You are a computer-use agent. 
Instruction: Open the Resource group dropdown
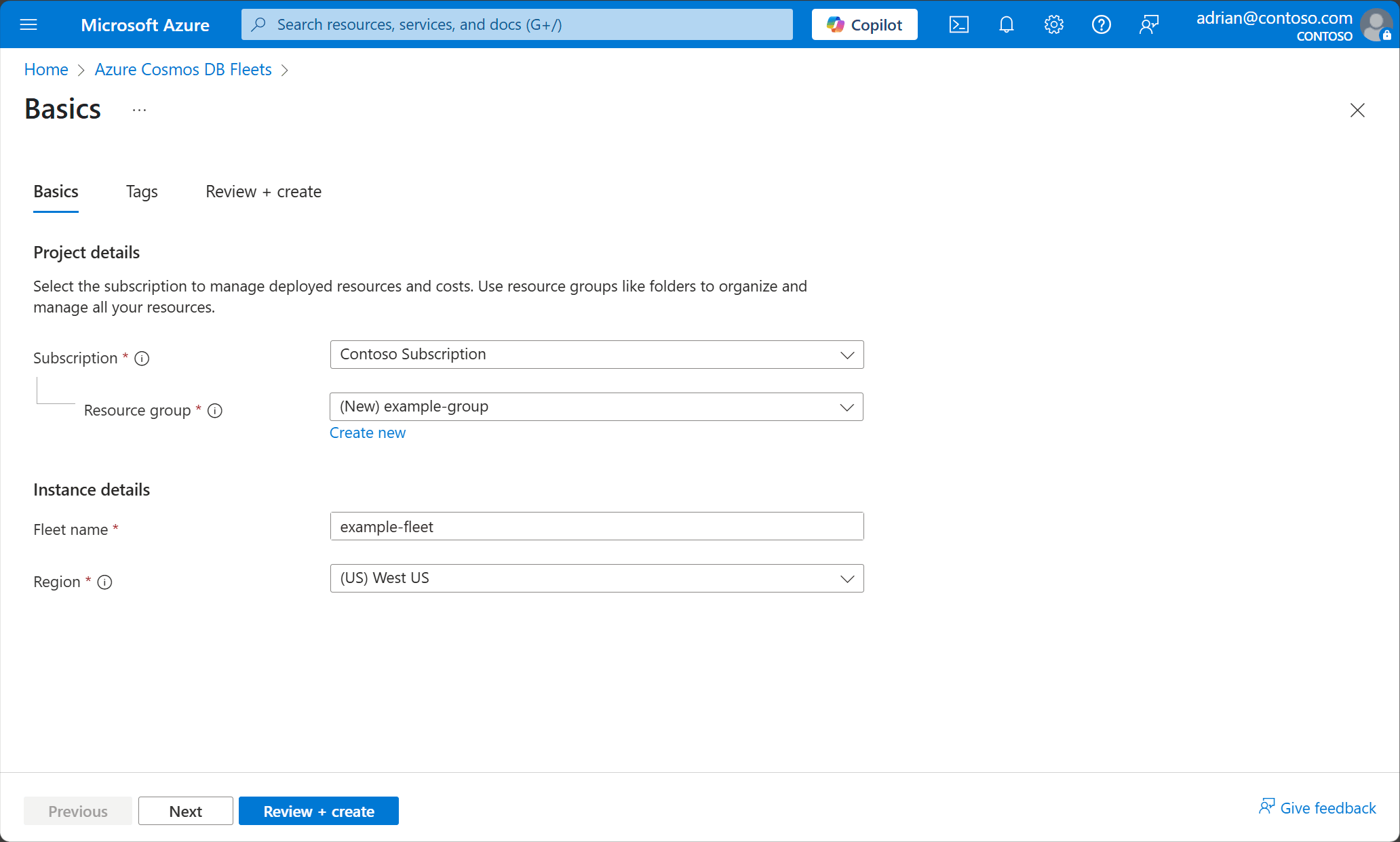click(596, 406)
